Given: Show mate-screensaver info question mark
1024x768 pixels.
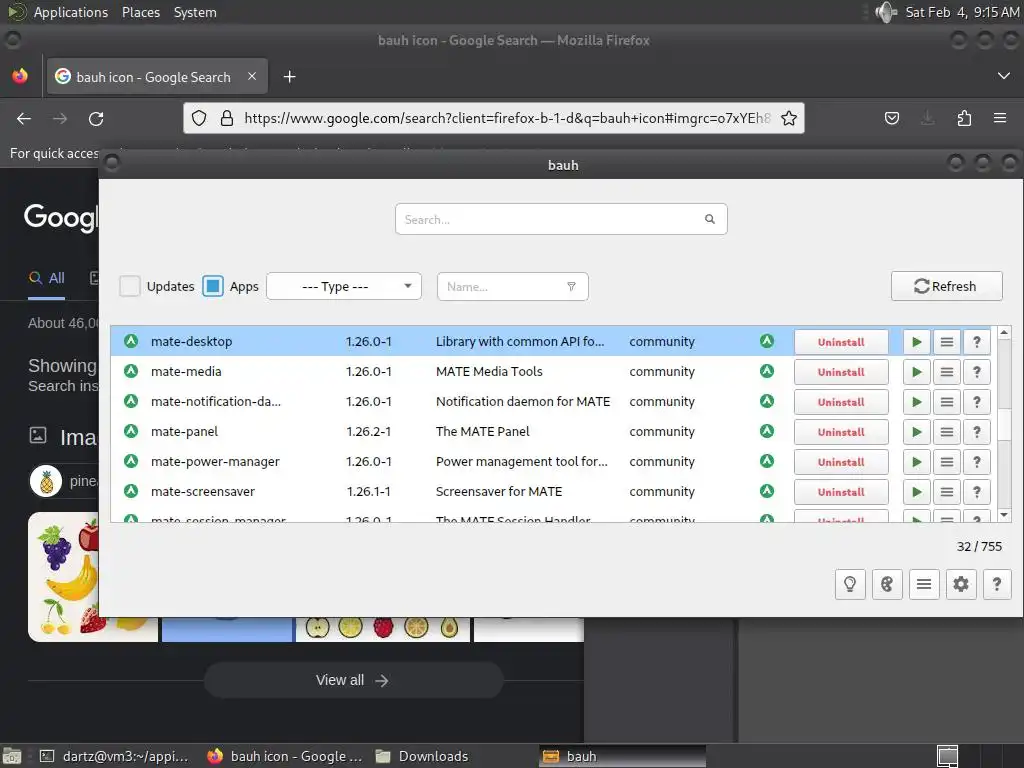Looking at the screenshot, I should coord(976,492).
